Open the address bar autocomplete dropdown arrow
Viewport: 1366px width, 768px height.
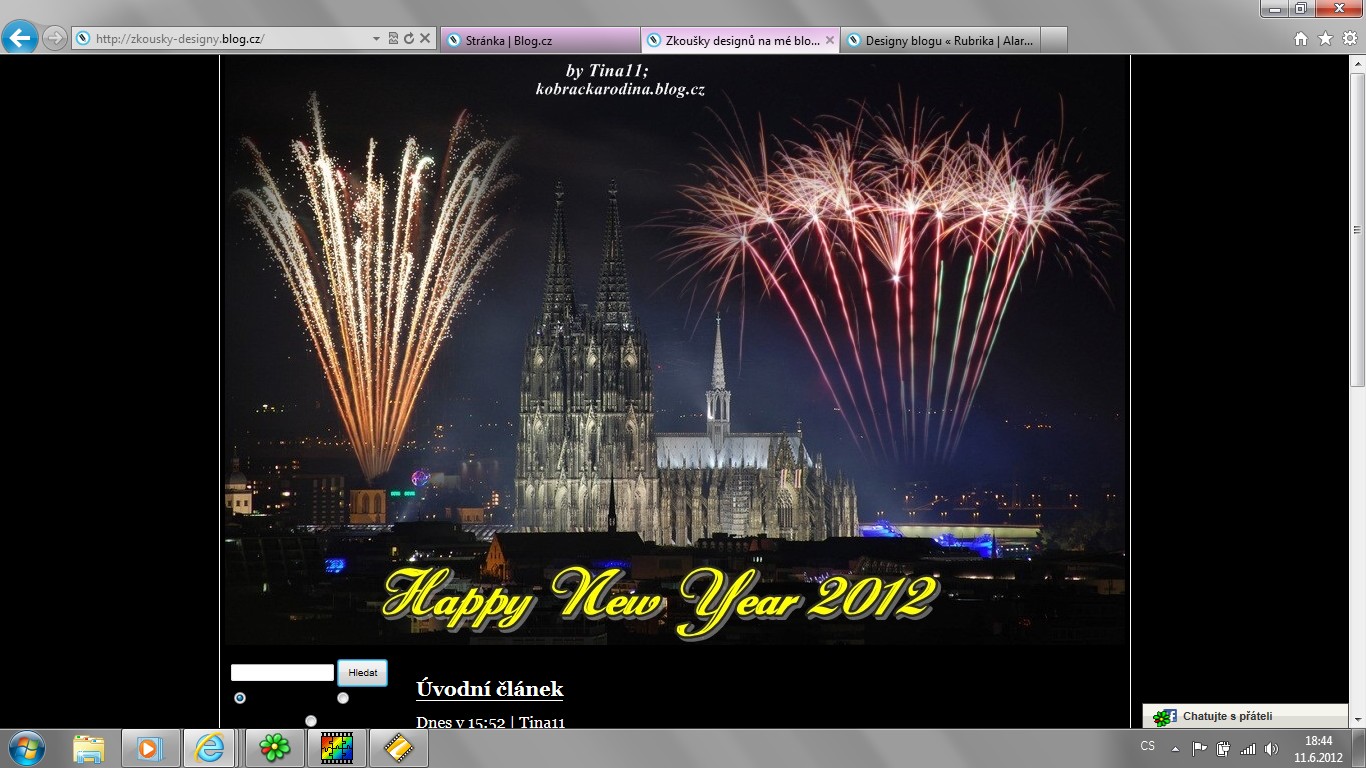click(376, 39)
